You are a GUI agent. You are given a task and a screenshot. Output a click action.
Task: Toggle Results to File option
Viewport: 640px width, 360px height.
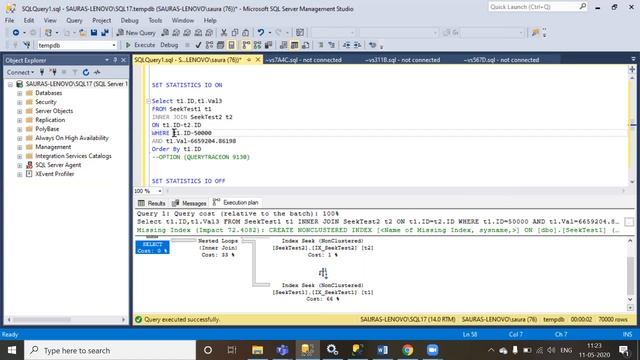(x=305, y=45)
